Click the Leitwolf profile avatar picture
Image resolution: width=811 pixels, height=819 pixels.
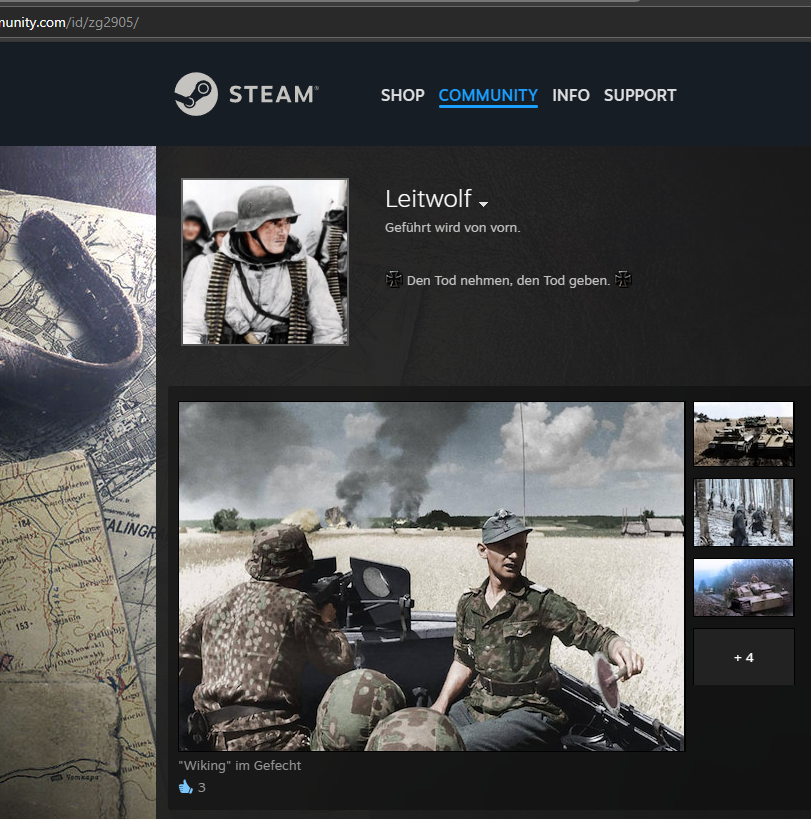pos(265,262)
